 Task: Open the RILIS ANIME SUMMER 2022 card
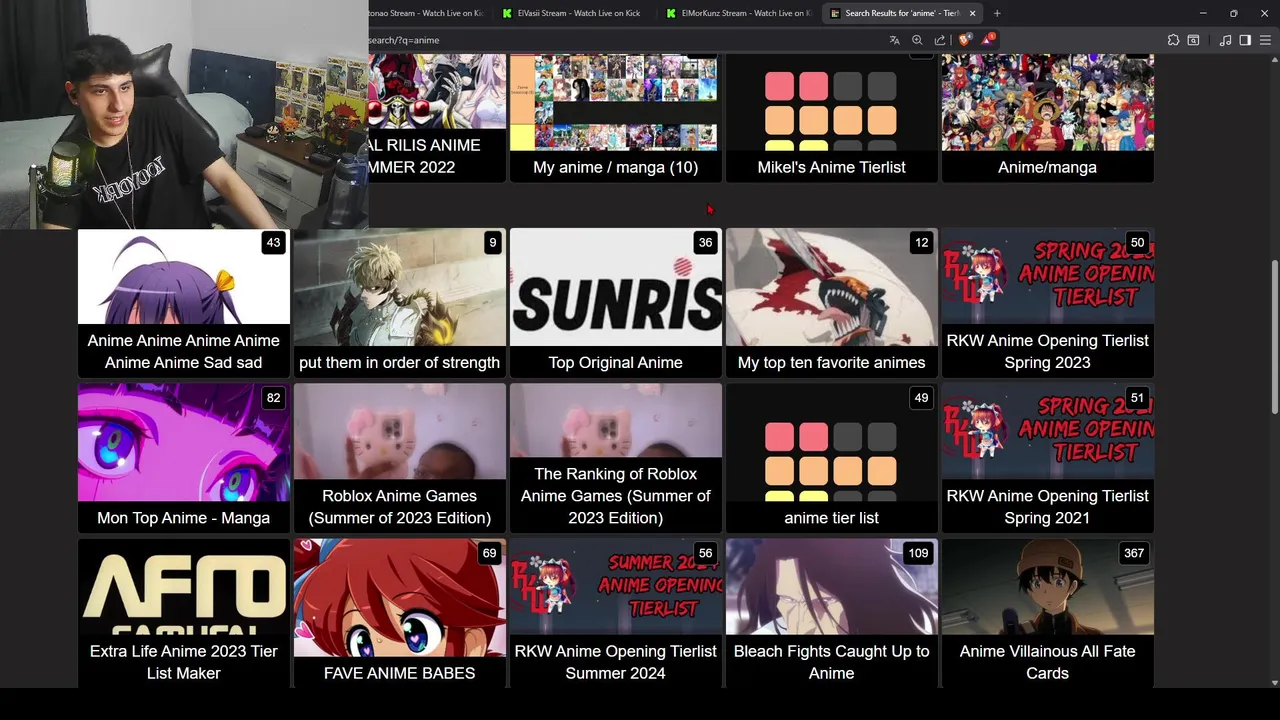click(x=437, y=118)
